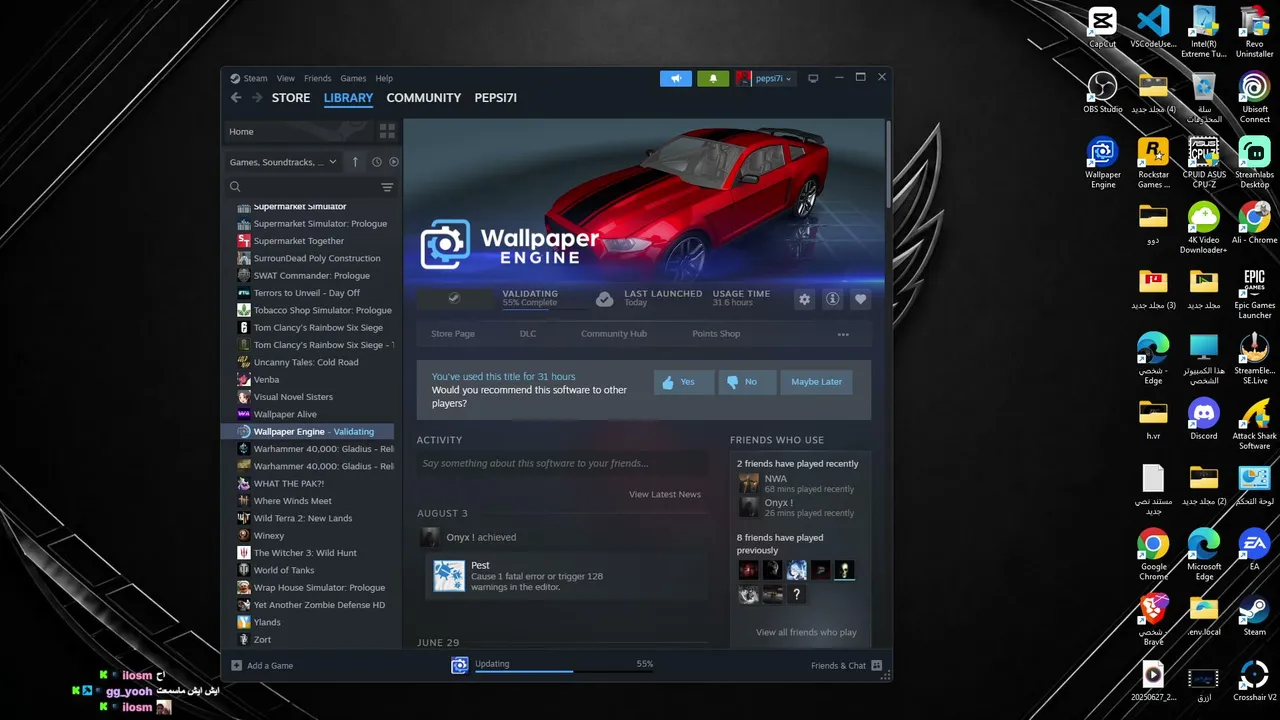Show Wallpaper Engine info panel

tap(832, 299)
